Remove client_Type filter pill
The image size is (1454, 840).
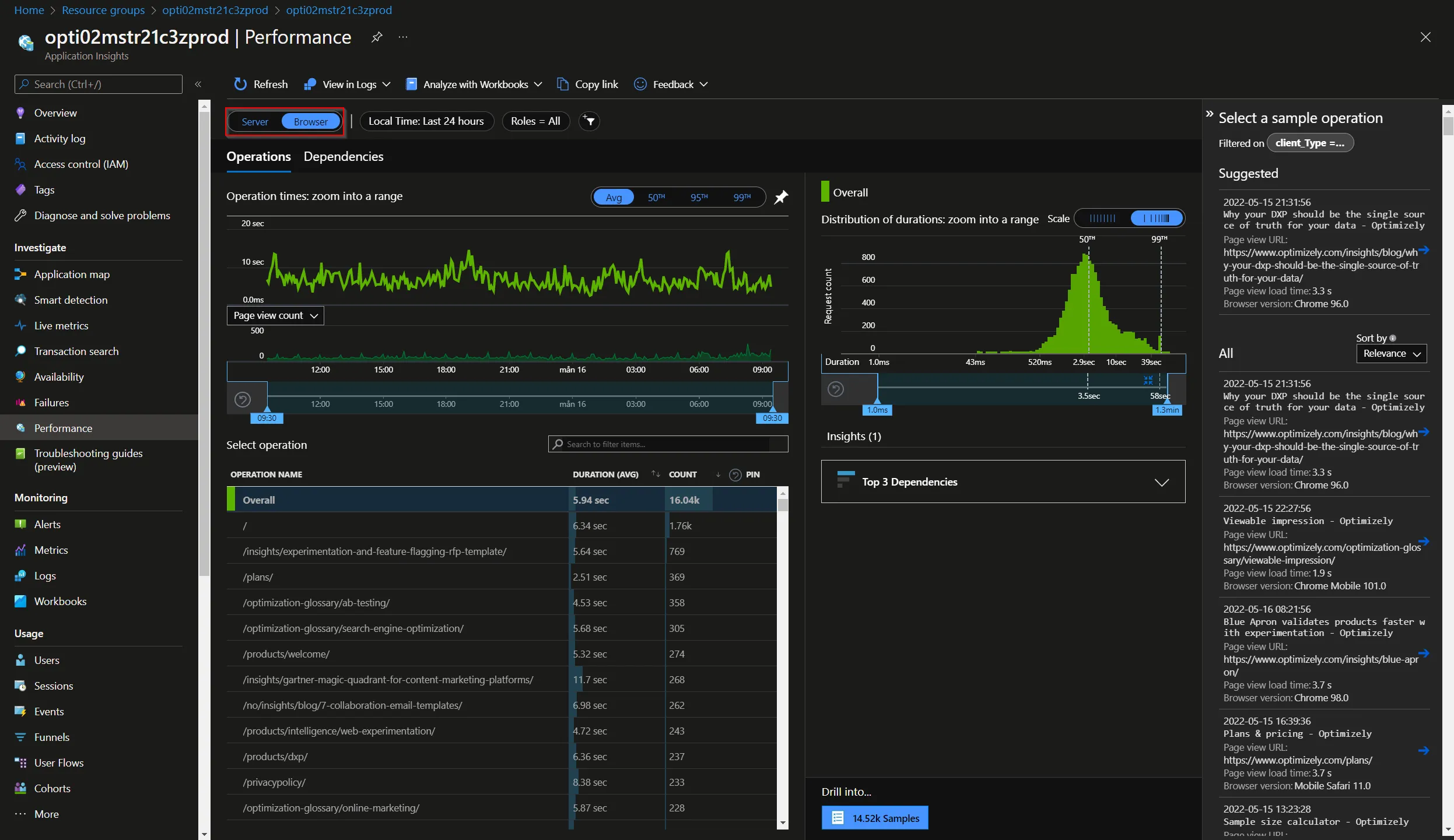(1310, 143)
